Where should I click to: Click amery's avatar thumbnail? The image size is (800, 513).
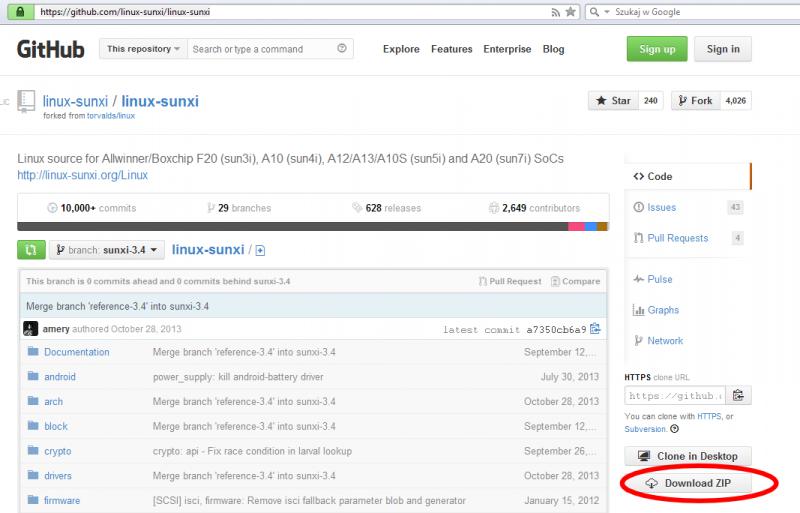pos(31,329)
